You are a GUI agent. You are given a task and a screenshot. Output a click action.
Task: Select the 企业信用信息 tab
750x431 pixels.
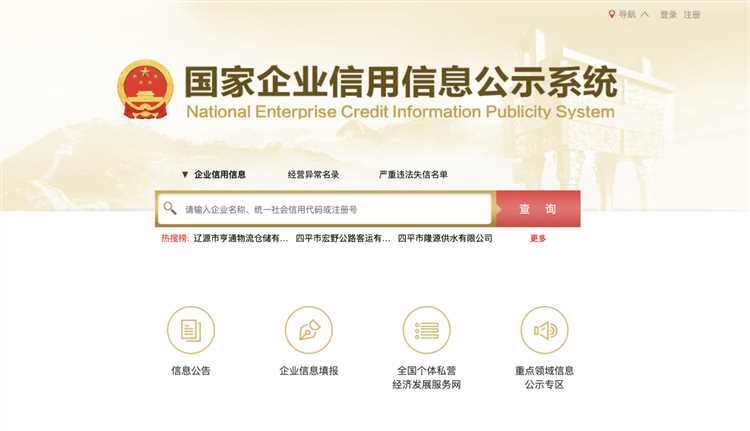pos(220,175)
